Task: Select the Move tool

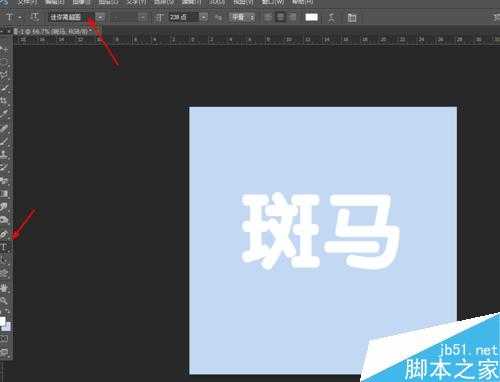Action: click(x=4, y=50)
